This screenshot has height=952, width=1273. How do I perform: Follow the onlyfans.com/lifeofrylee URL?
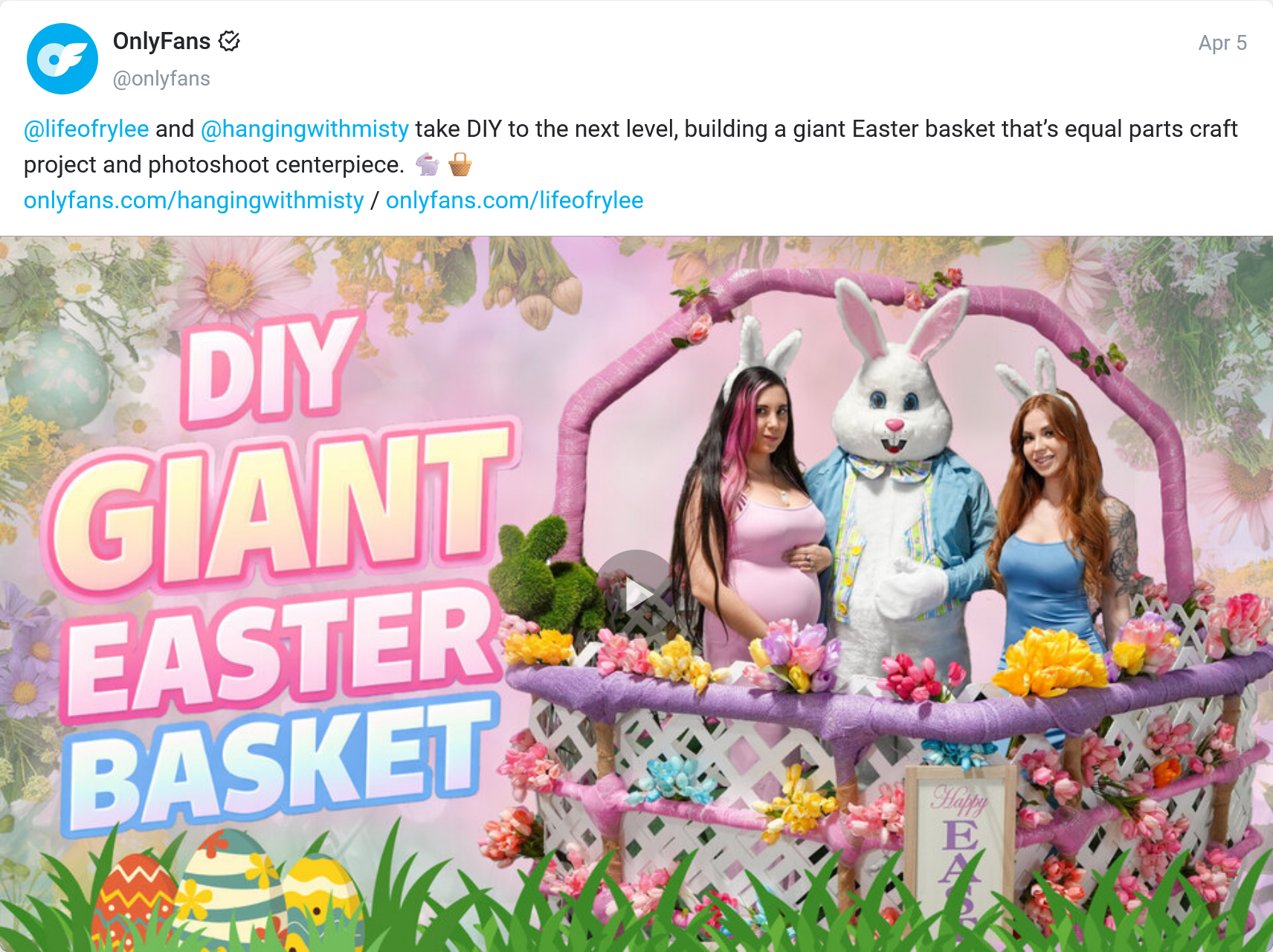[515, 200]
